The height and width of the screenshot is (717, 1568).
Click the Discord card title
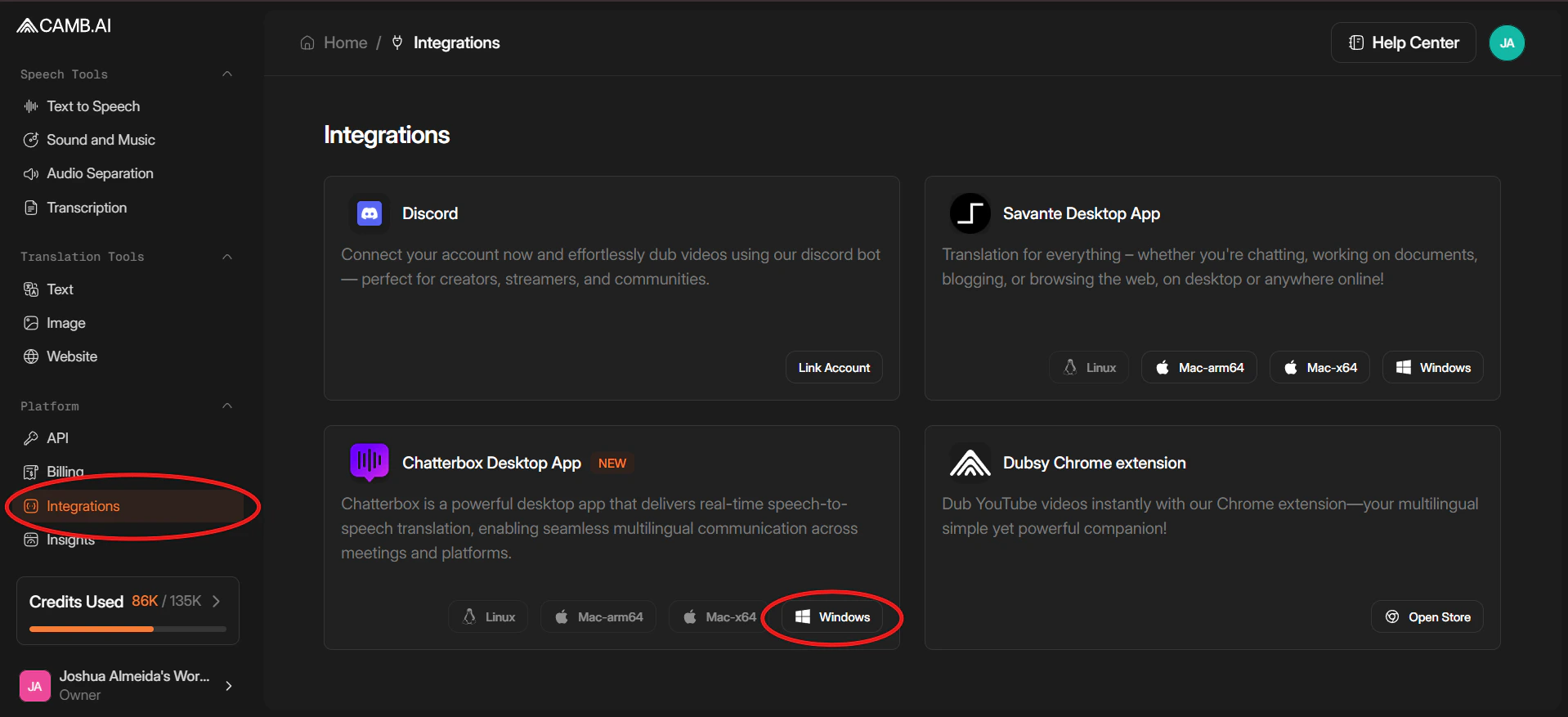(x=430, y=213)
